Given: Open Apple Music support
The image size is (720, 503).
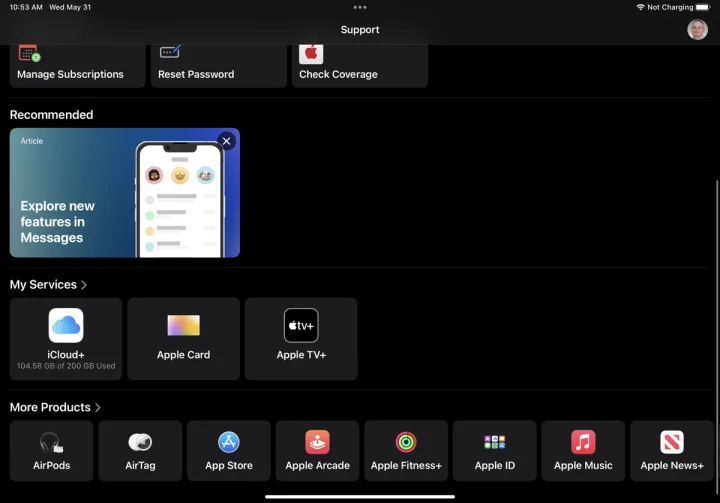Looking at the screenshot, I should [583, 450].
